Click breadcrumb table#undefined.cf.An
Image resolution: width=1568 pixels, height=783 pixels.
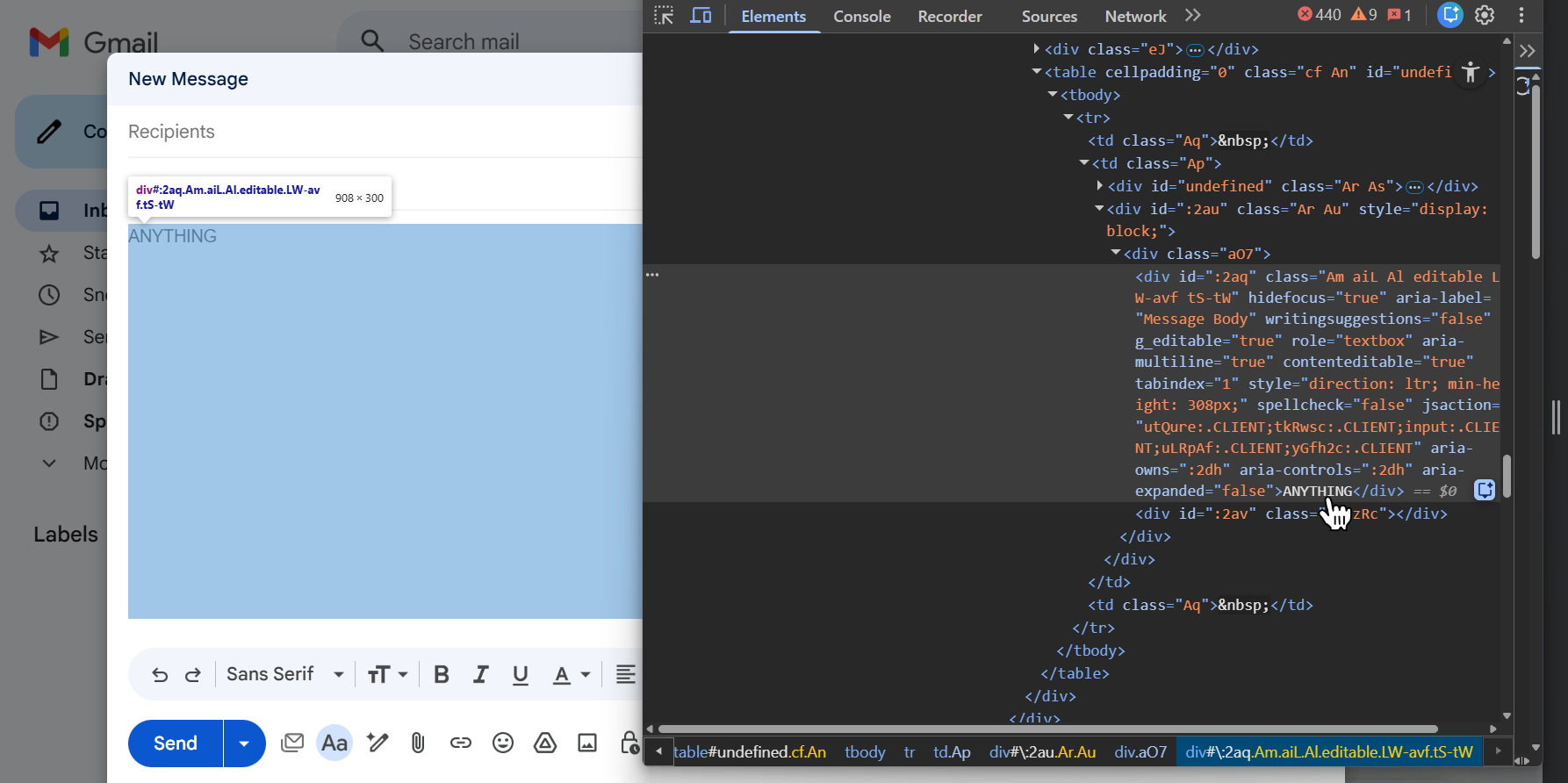(750, 752)
